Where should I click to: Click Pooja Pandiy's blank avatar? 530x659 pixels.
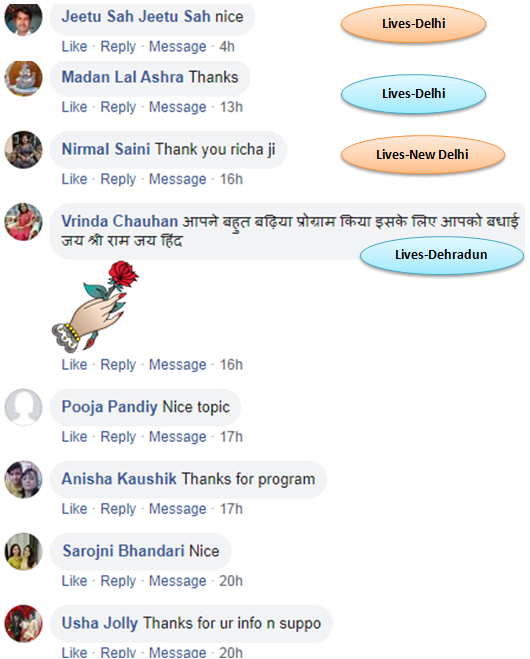click(23, 407)
